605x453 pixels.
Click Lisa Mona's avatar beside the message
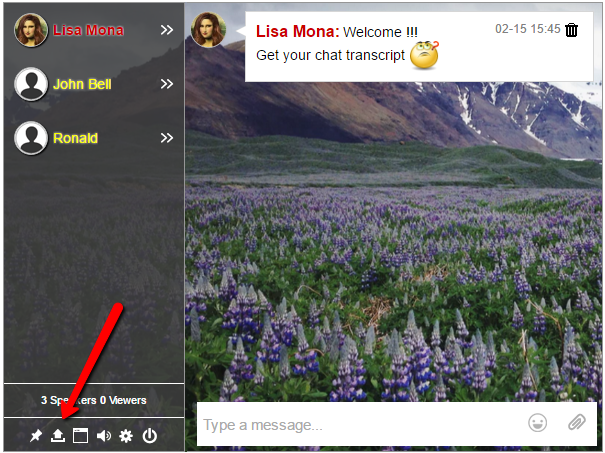coord(208,29)
